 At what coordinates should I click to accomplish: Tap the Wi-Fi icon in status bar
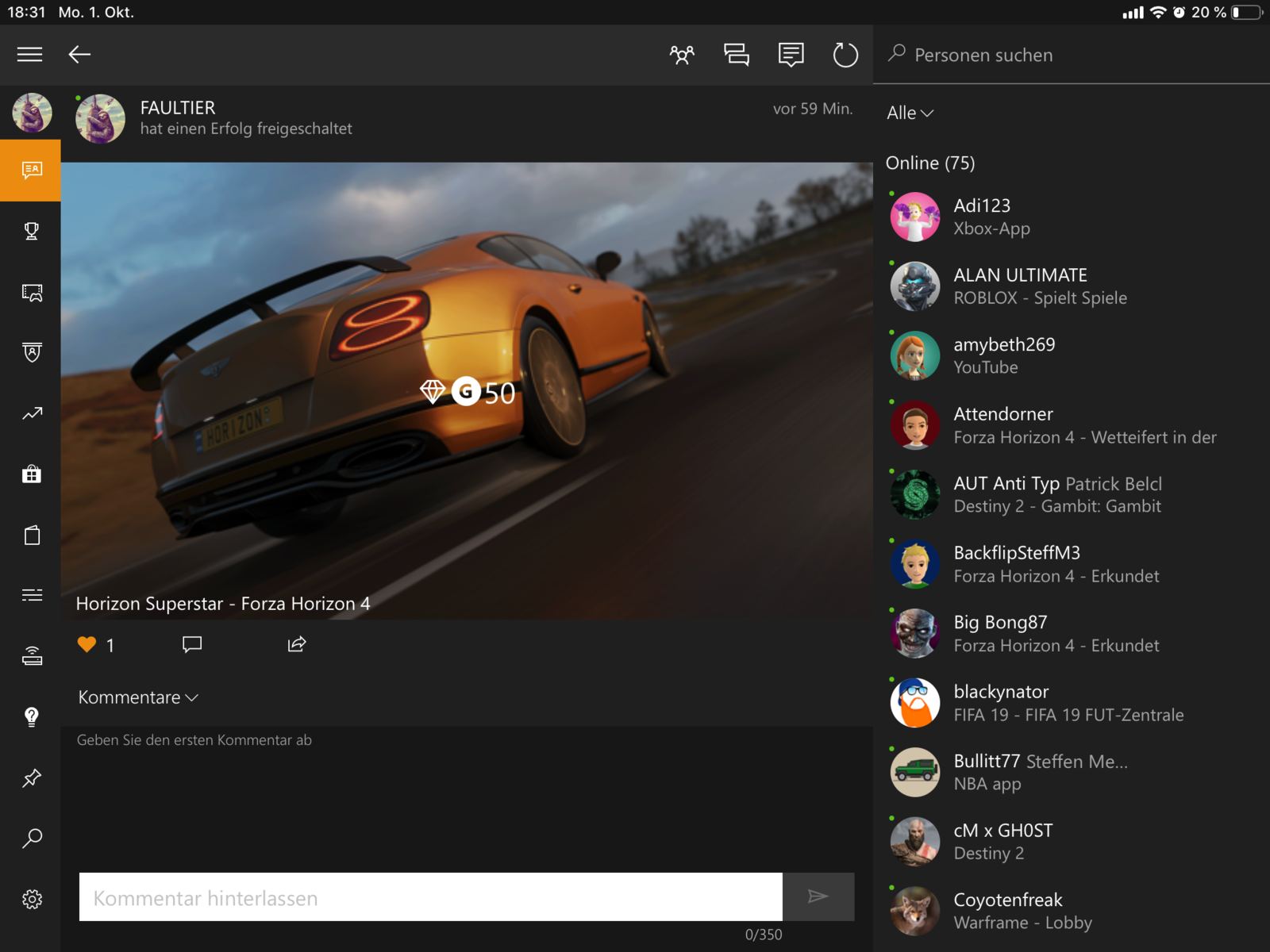[1158, 12]
